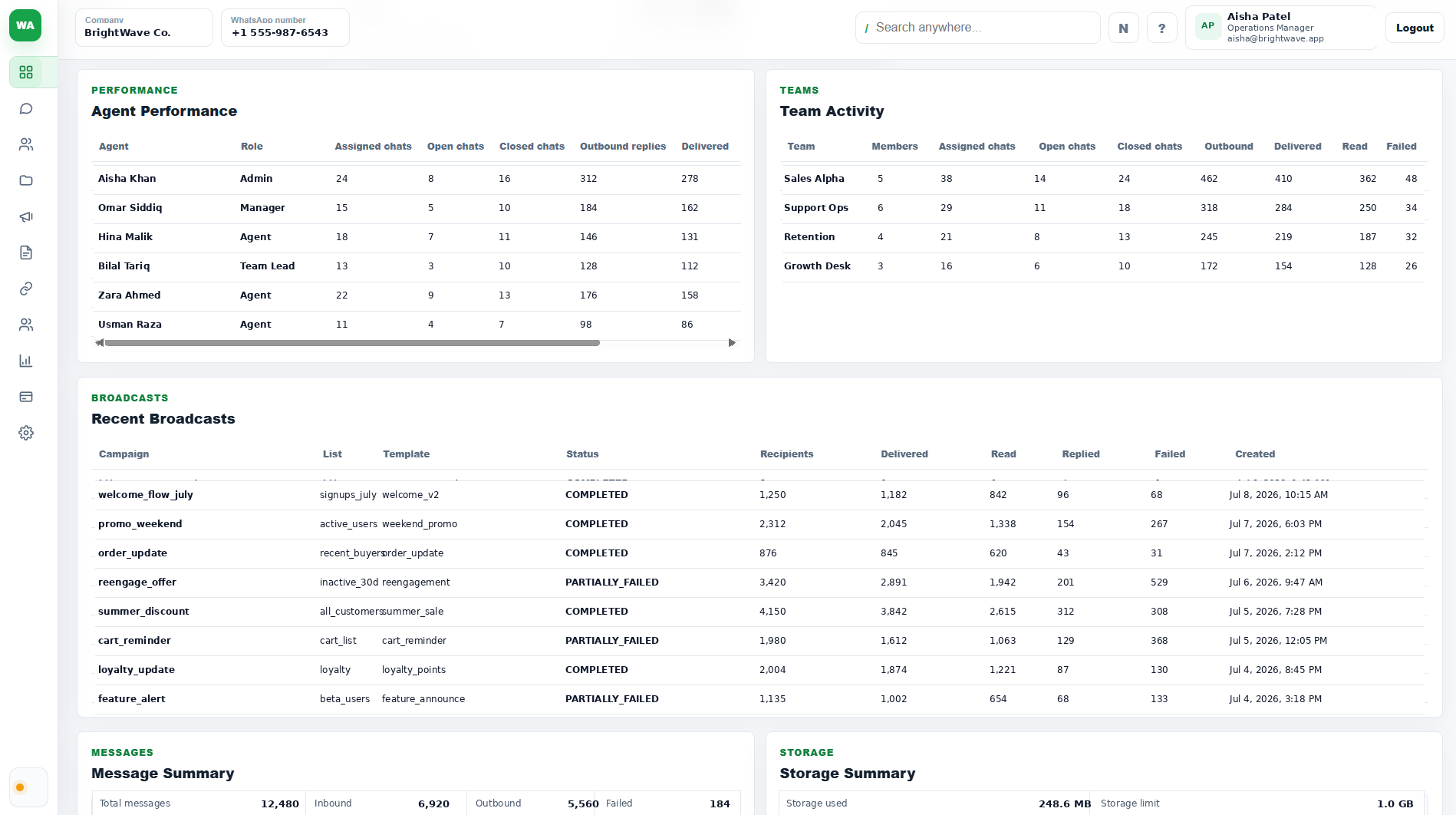Click the Storage limit 1.0 GB stat
The height and width of the screenshot is (815, 1456).
coord(1257,803)
